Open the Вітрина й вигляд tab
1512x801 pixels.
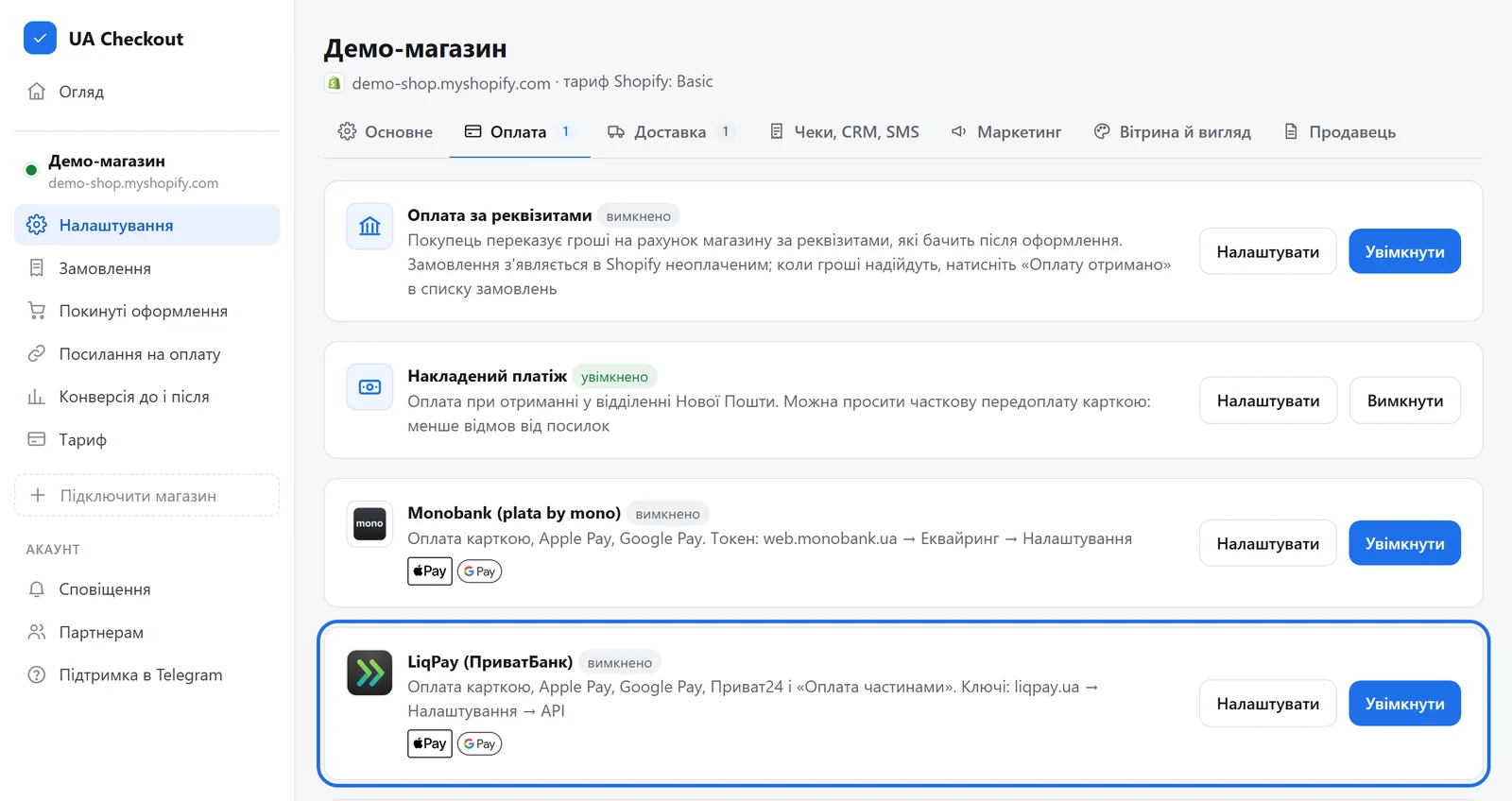1172,131
